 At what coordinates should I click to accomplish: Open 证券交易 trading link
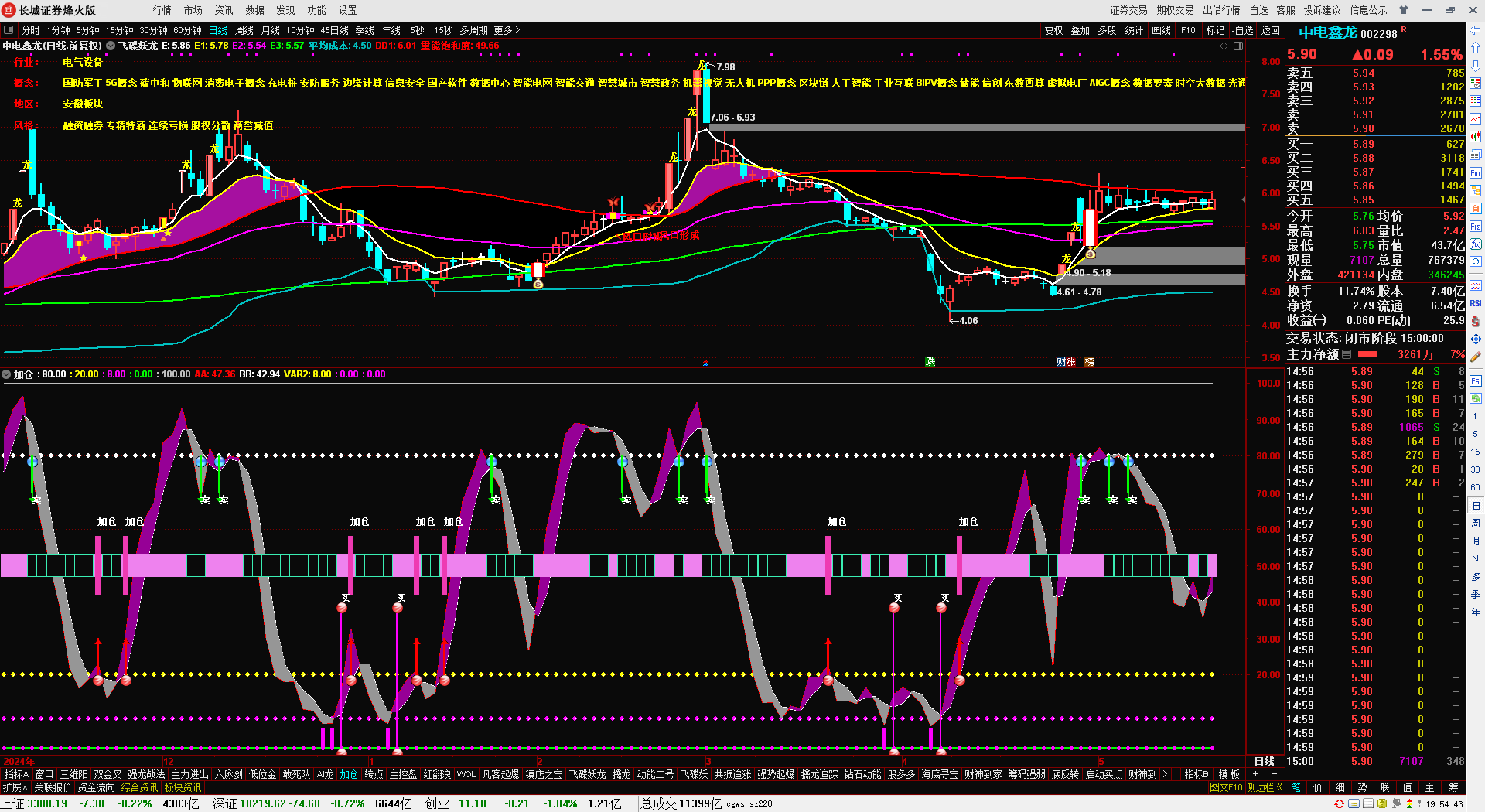point(1128,10)
